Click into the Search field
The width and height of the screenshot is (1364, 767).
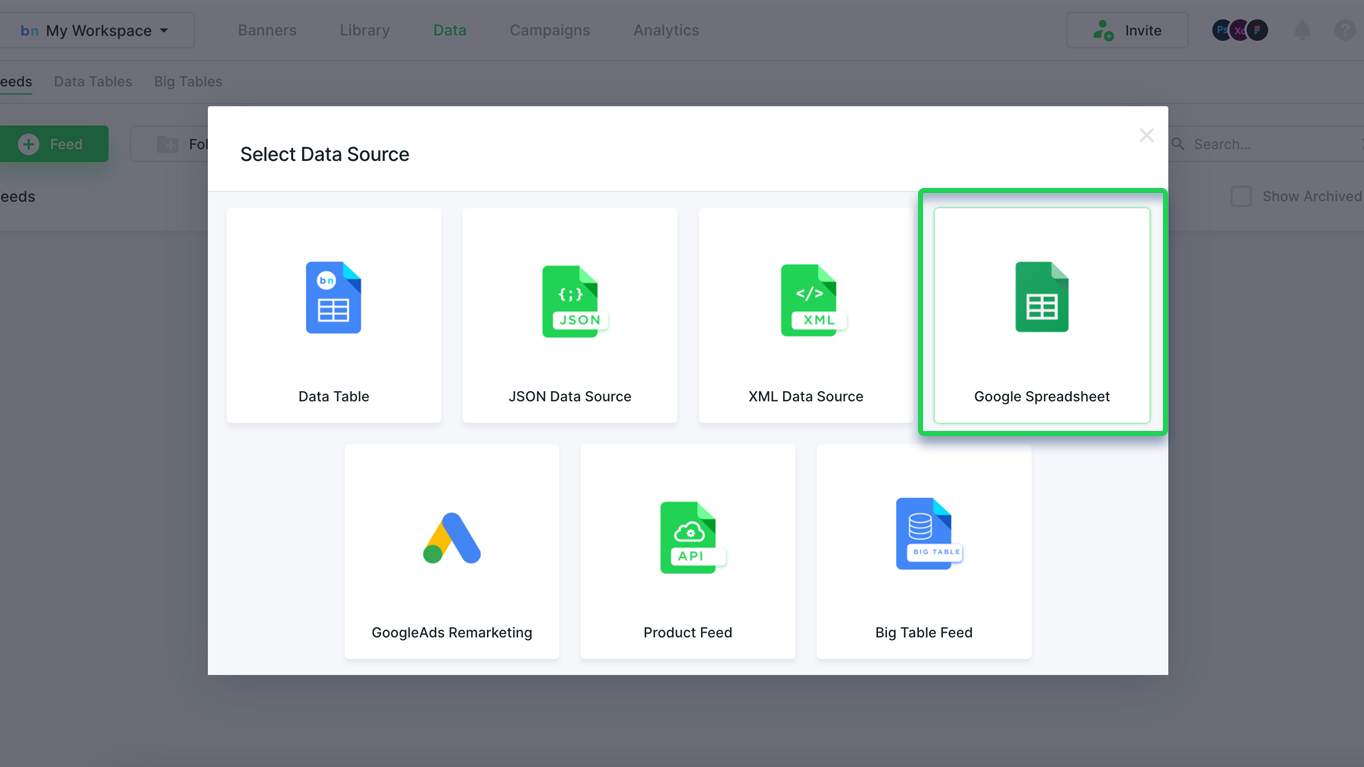coord(1265,144)
